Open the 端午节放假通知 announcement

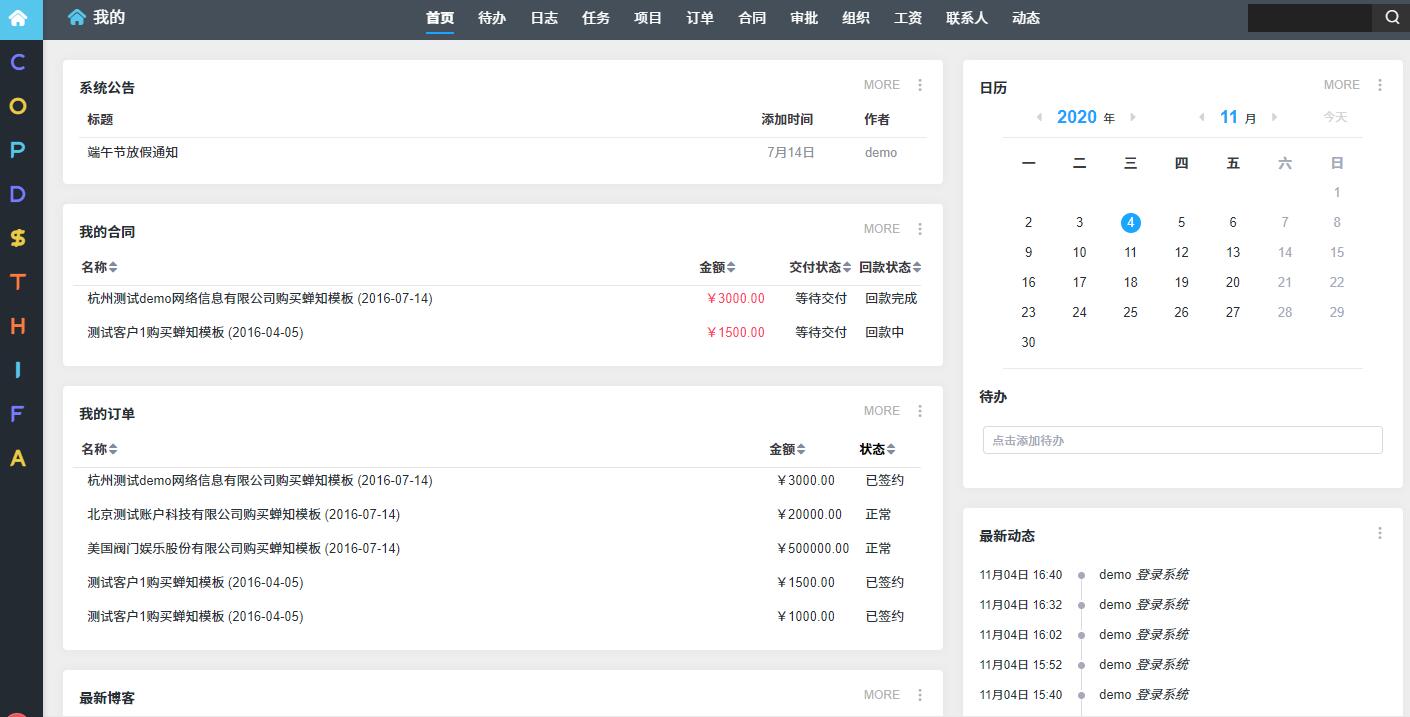point(133,153)
